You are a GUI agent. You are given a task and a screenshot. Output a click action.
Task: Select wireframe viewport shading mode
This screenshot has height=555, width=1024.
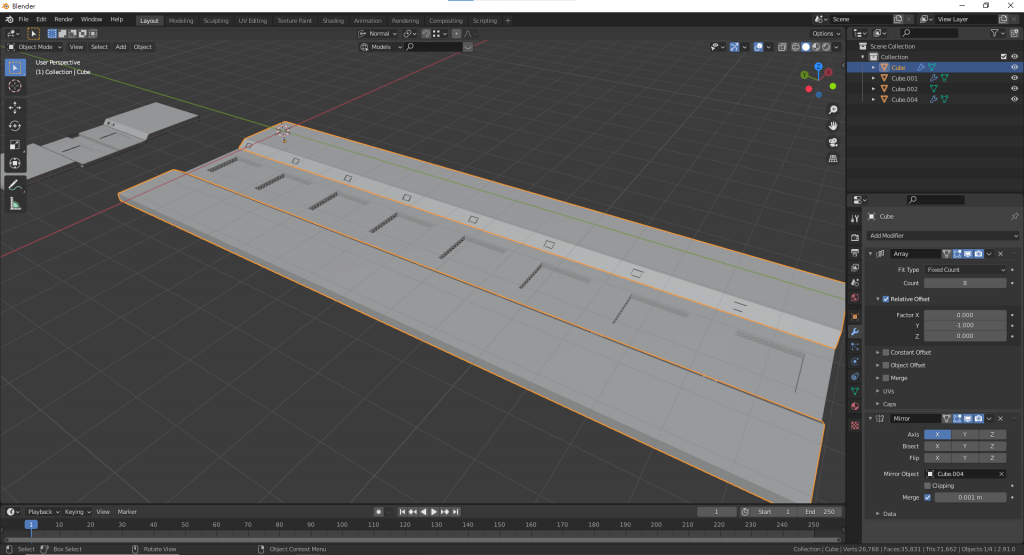click(795, 47)
